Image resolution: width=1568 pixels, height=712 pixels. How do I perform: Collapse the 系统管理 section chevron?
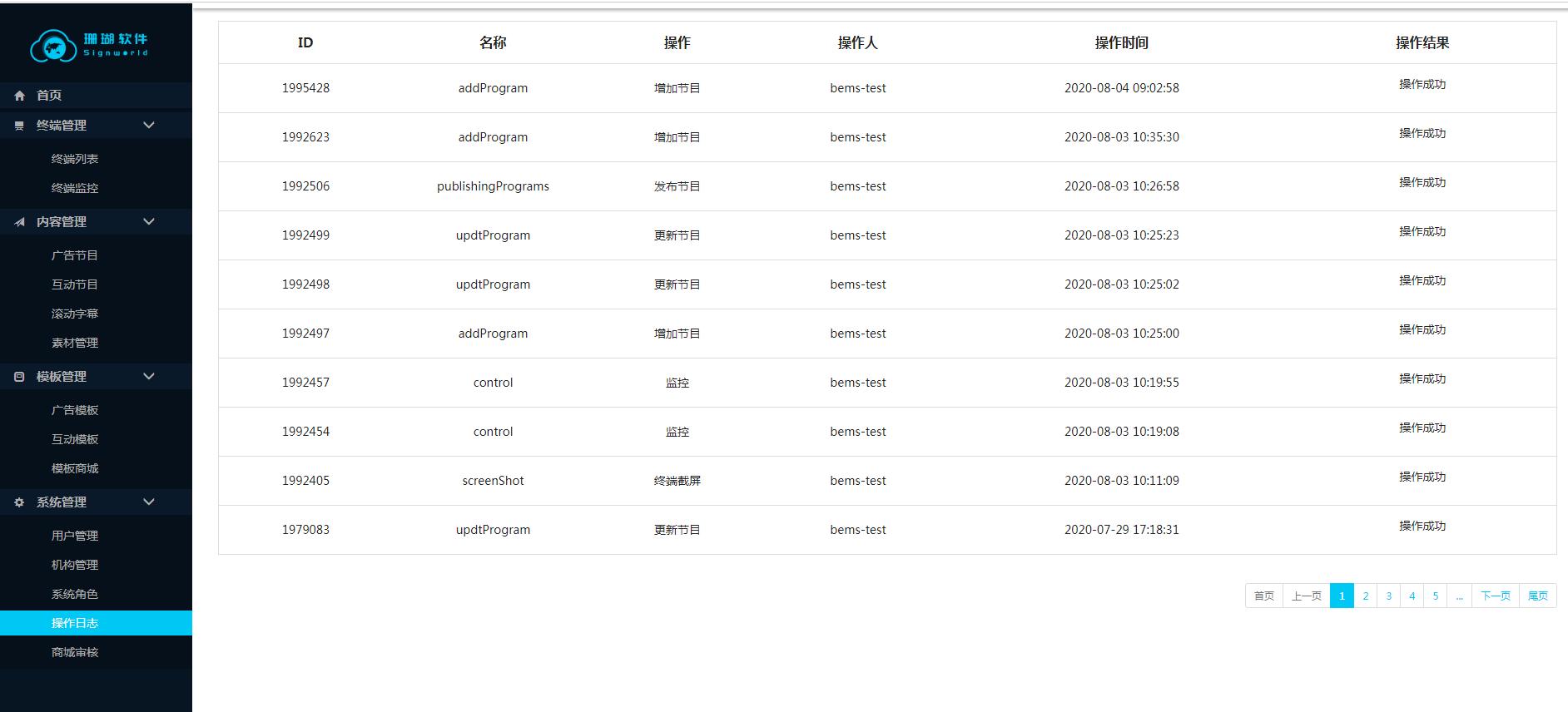click(x=149, y=502)
